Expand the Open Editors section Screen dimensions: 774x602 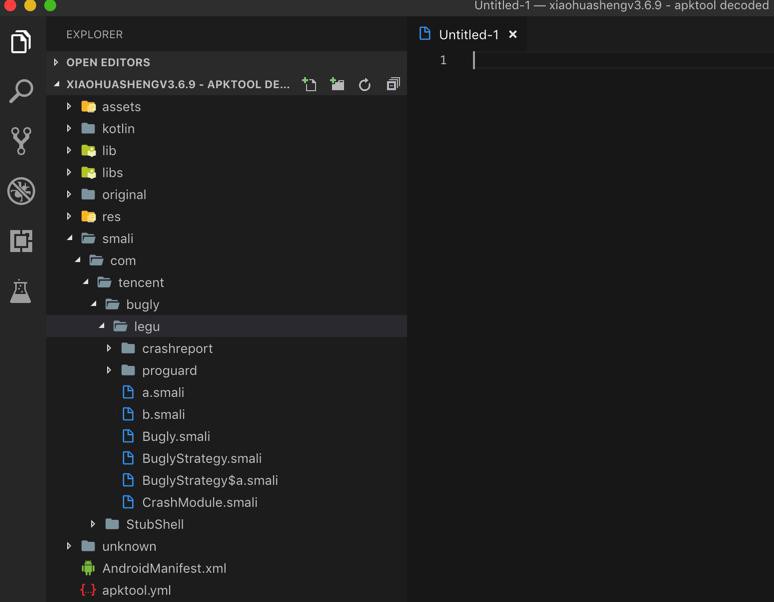click(55, 62)
